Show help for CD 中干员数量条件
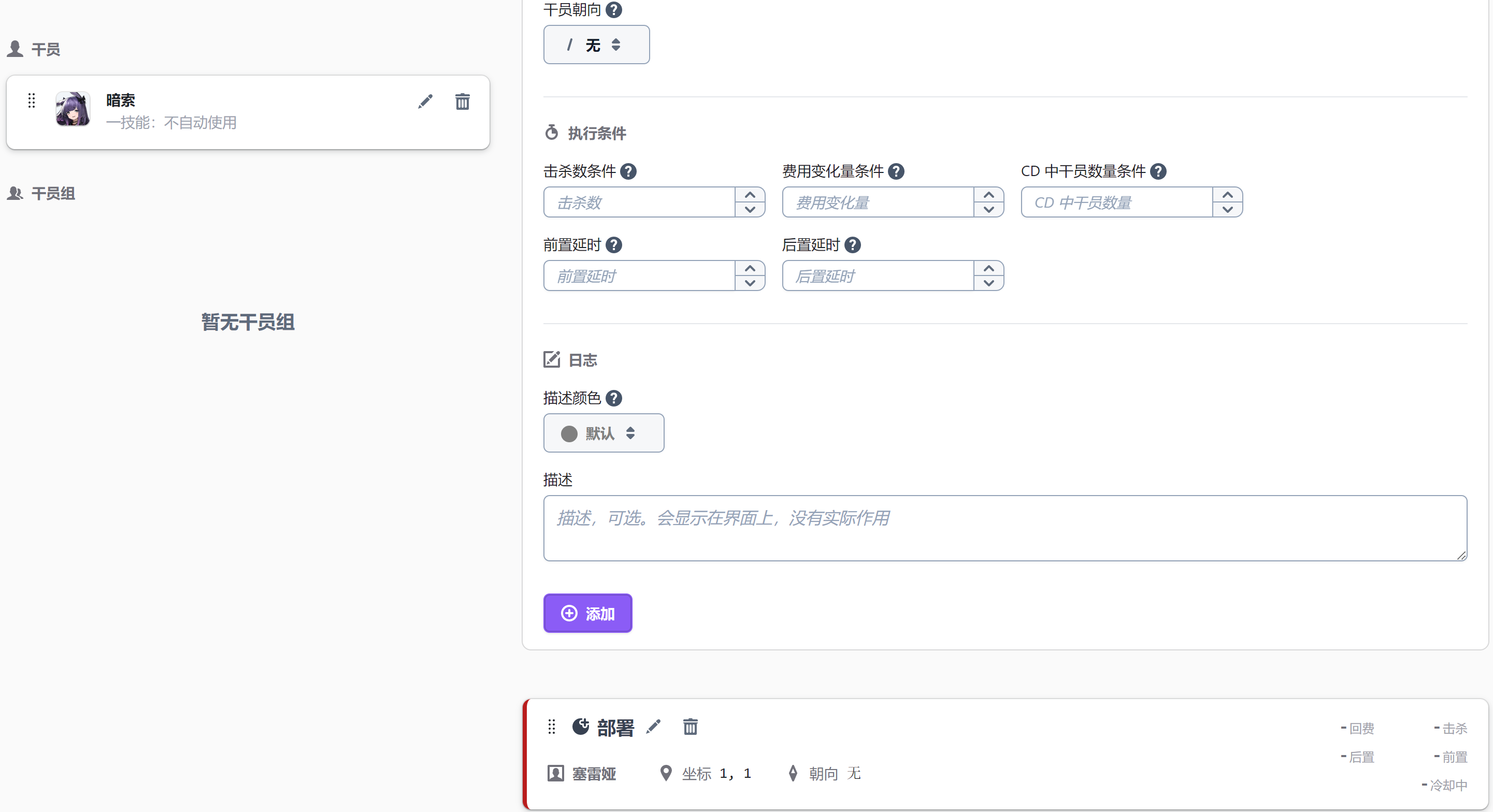The image size is (1493, 812). (x=1158, y=171)
